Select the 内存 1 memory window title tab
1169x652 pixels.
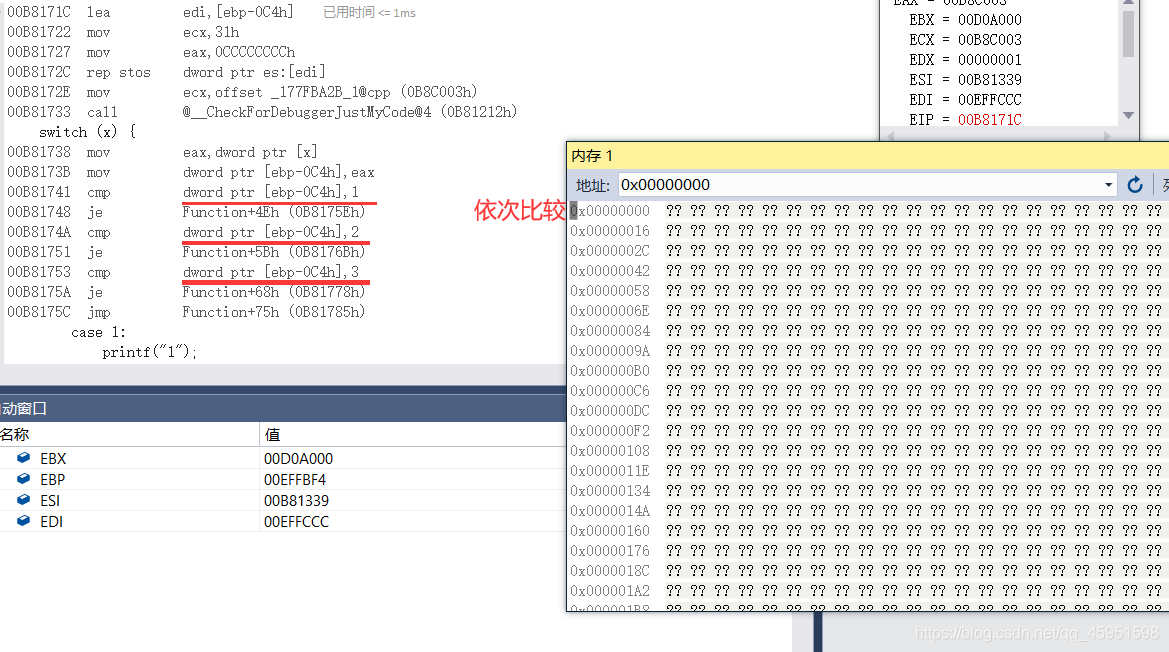pos(592,156)
